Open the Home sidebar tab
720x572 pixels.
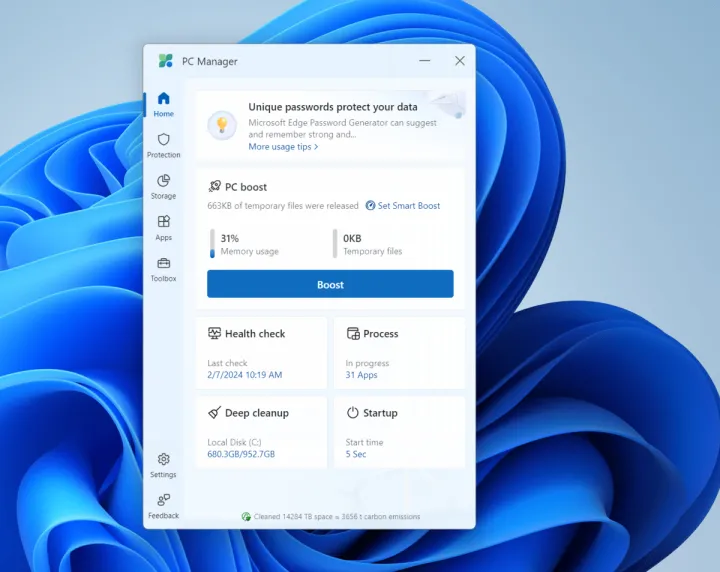click(x=163, y=103)
